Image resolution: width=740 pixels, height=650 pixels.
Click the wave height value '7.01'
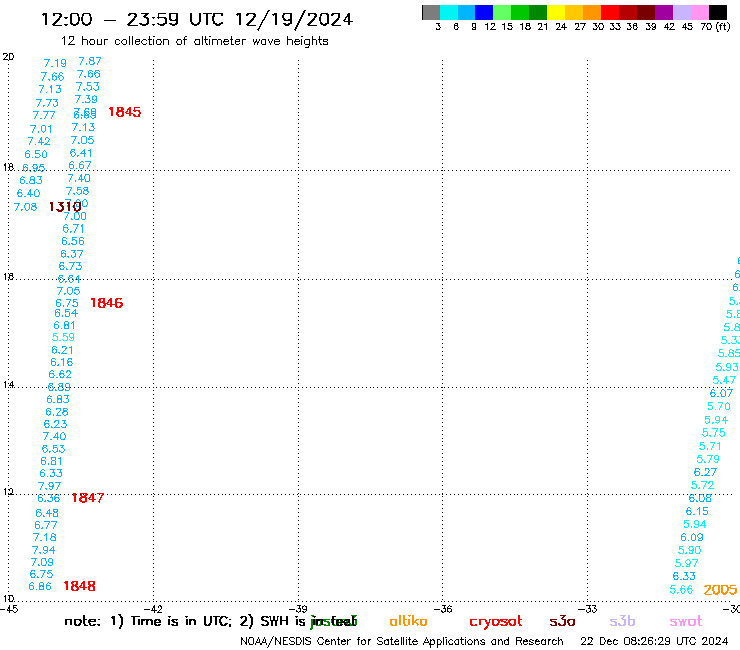coord(41,129)
